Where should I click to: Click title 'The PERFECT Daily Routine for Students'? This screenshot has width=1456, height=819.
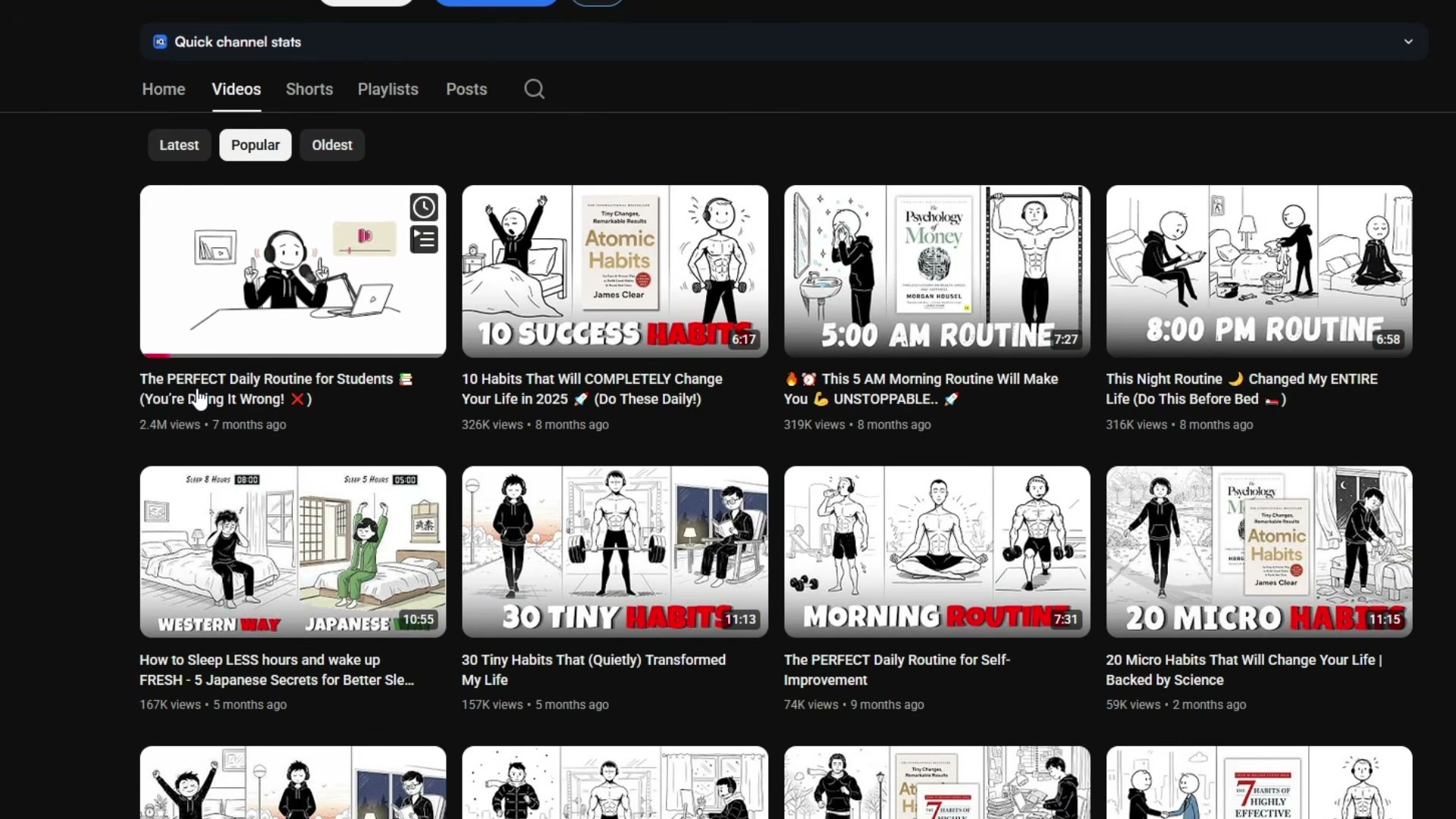[x=276, y=389]
